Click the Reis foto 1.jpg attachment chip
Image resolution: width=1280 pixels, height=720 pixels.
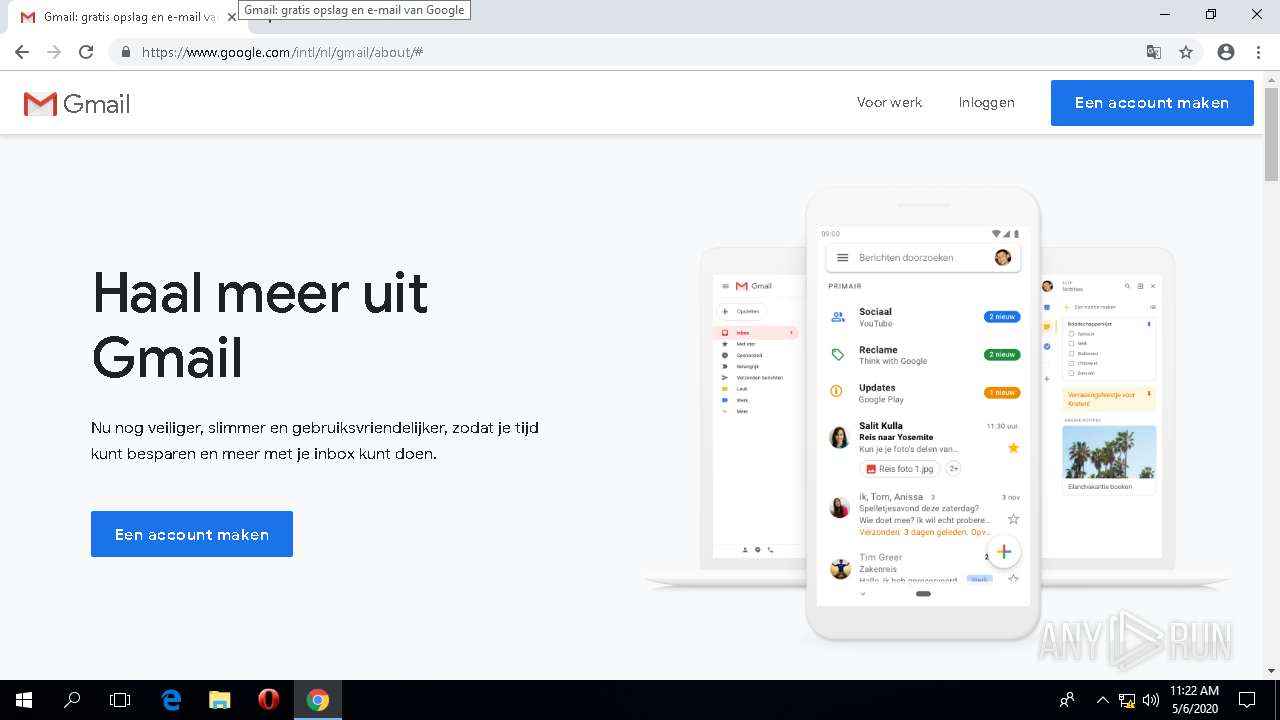[x=900, y=468]
